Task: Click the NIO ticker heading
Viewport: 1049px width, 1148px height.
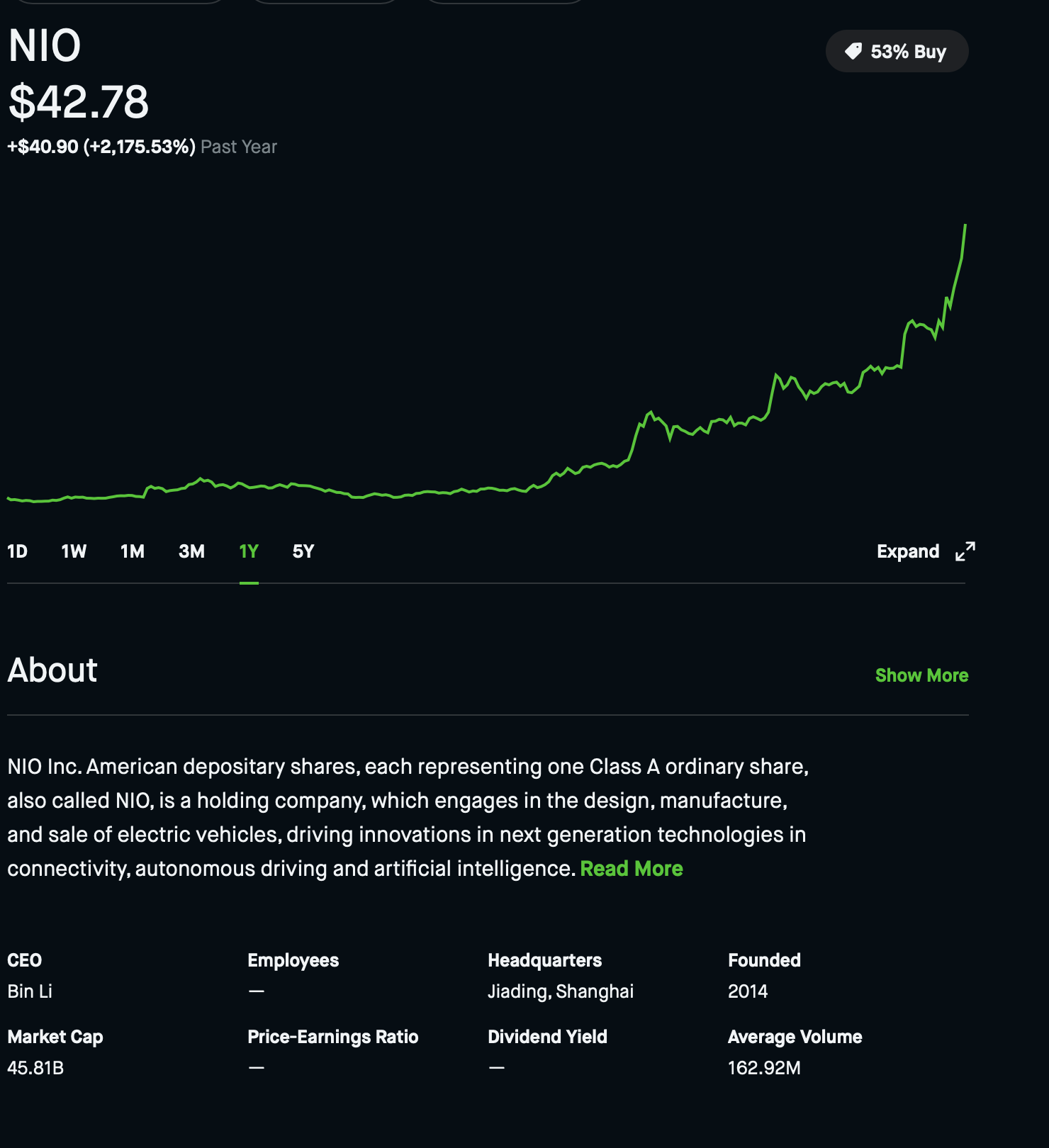Action: point(45,46)
